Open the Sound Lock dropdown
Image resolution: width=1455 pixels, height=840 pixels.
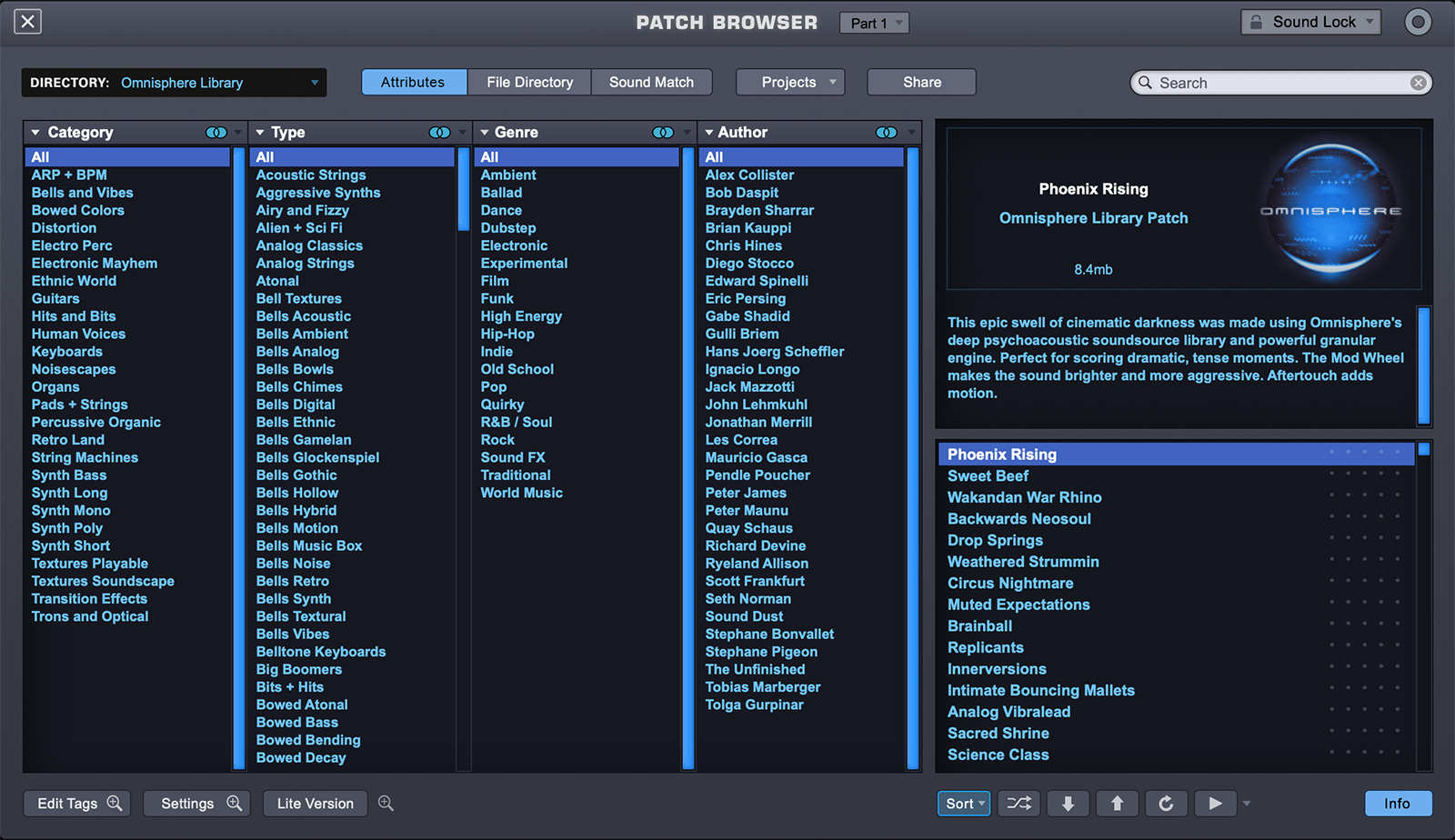click(x=1310, y=22)
